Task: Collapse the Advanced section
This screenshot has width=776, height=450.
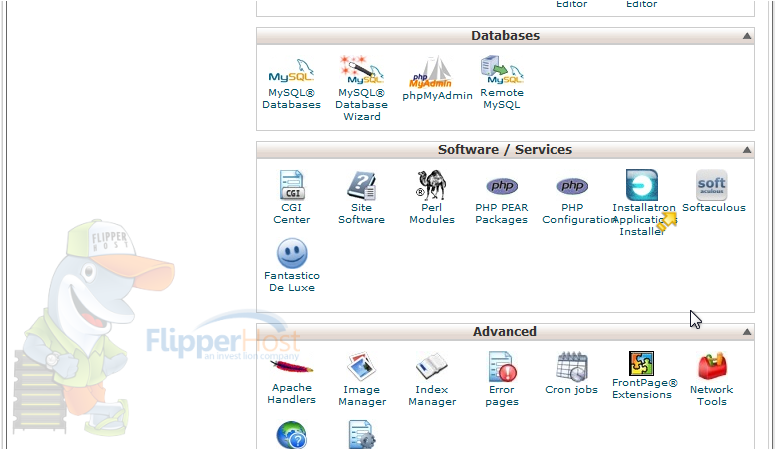Action: point(747,332)
